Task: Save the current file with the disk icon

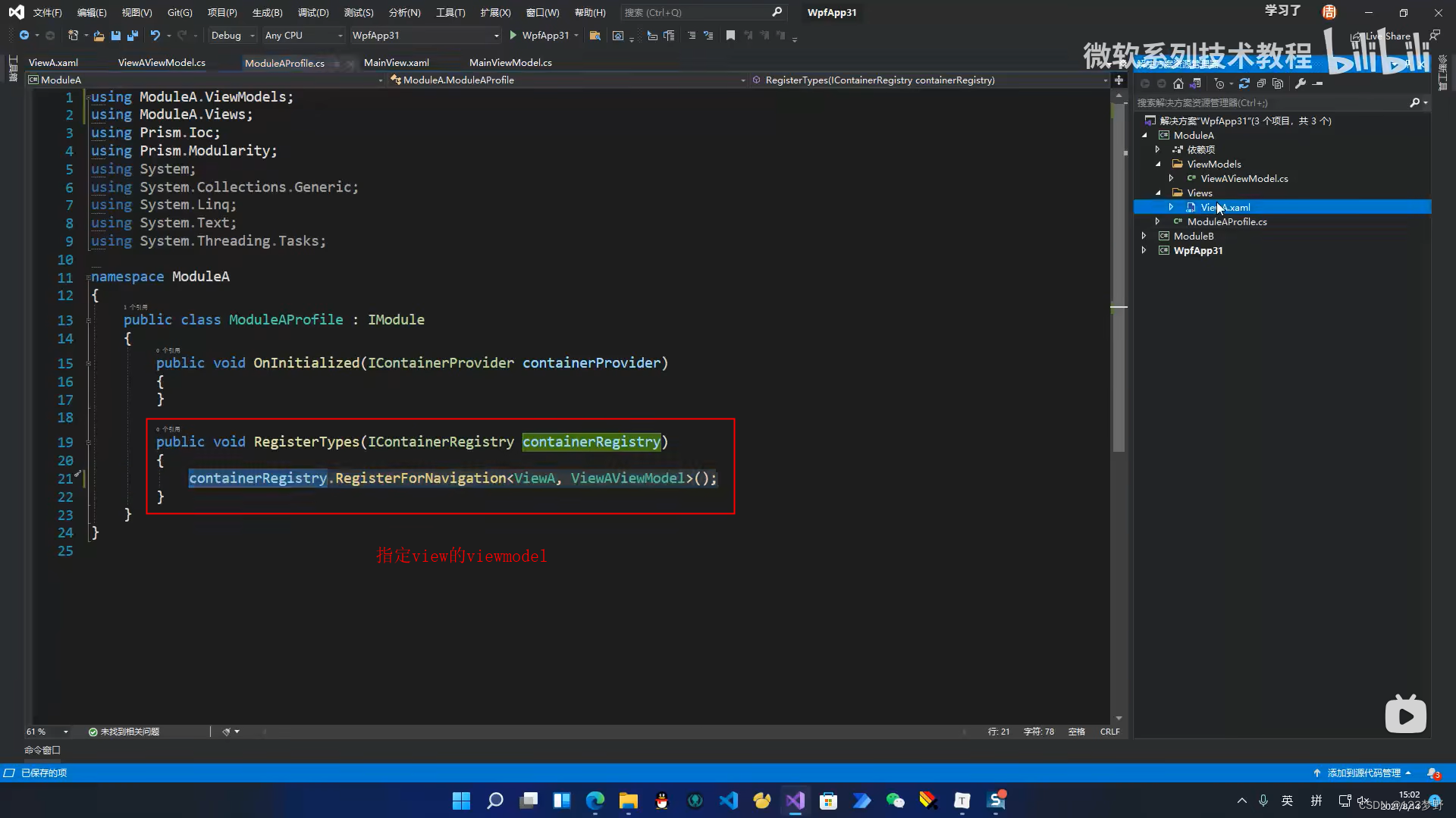Action: (x=115, y=36)
